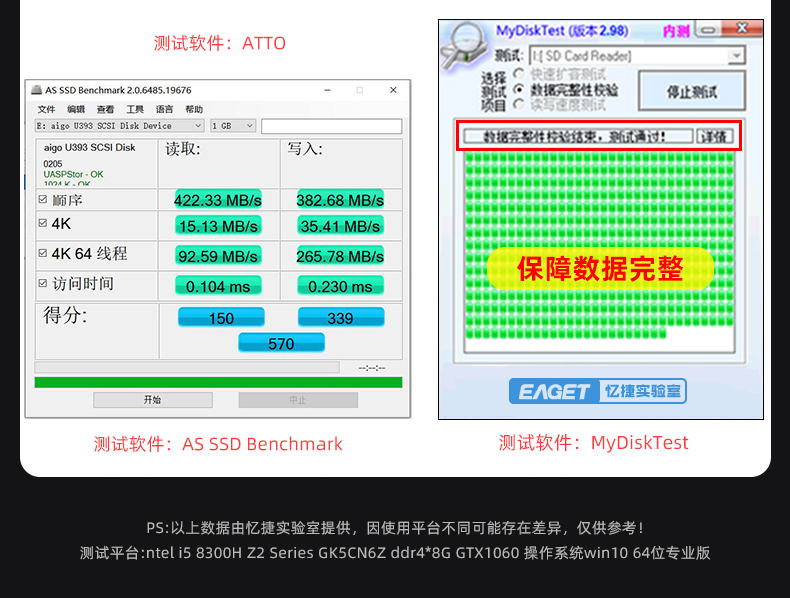Open the 工具 menu
790x598 pixels.
(135, 109)
